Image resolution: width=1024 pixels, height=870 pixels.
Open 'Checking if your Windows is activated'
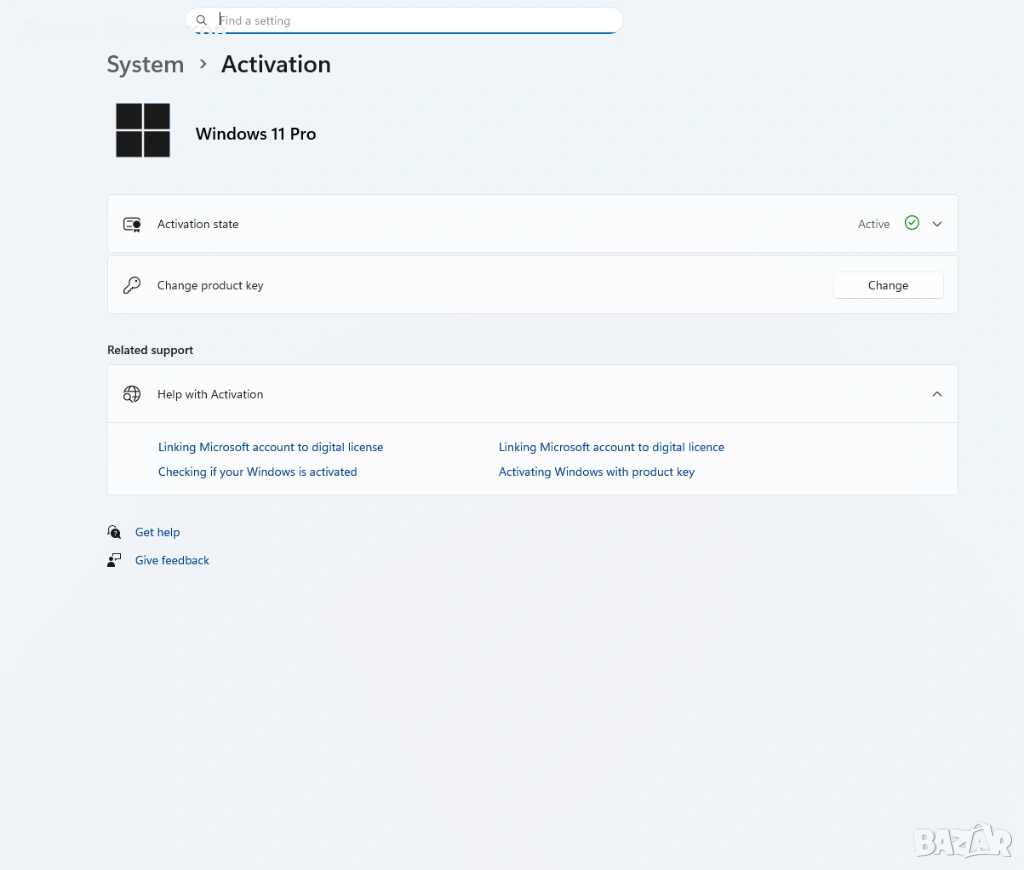pyautogui.click(x=257, y=472)
